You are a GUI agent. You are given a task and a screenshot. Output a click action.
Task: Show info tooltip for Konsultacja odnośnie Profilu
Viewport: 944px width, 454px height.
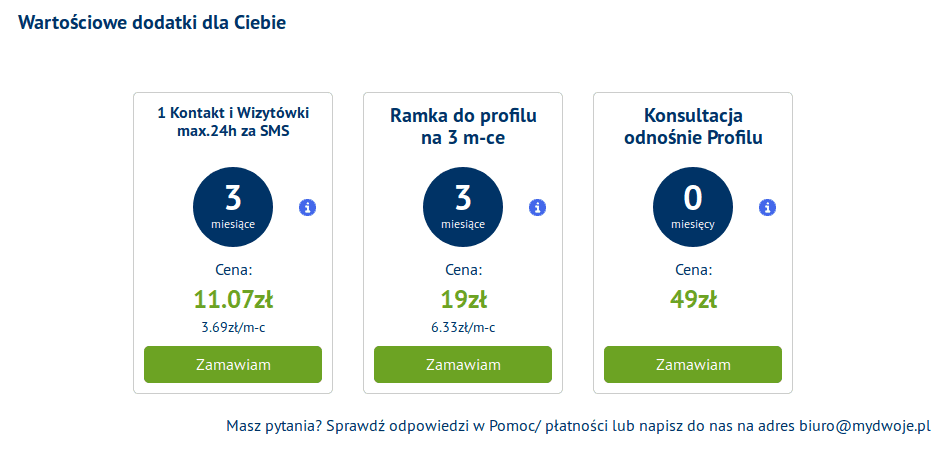click(x=767, y=208)
